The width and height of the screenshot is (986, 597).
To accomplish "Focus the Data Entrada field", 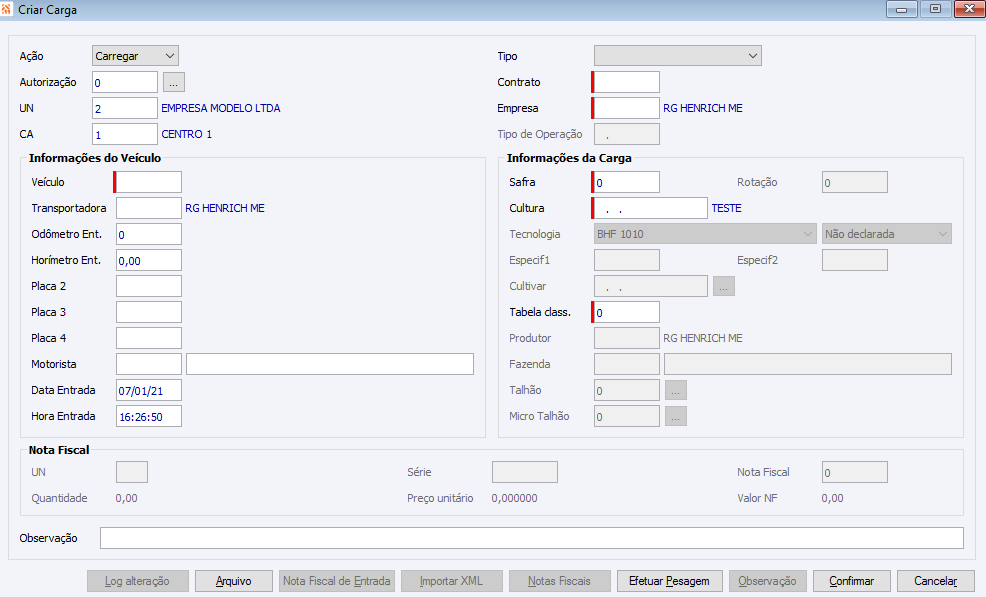I will (149, 390).
